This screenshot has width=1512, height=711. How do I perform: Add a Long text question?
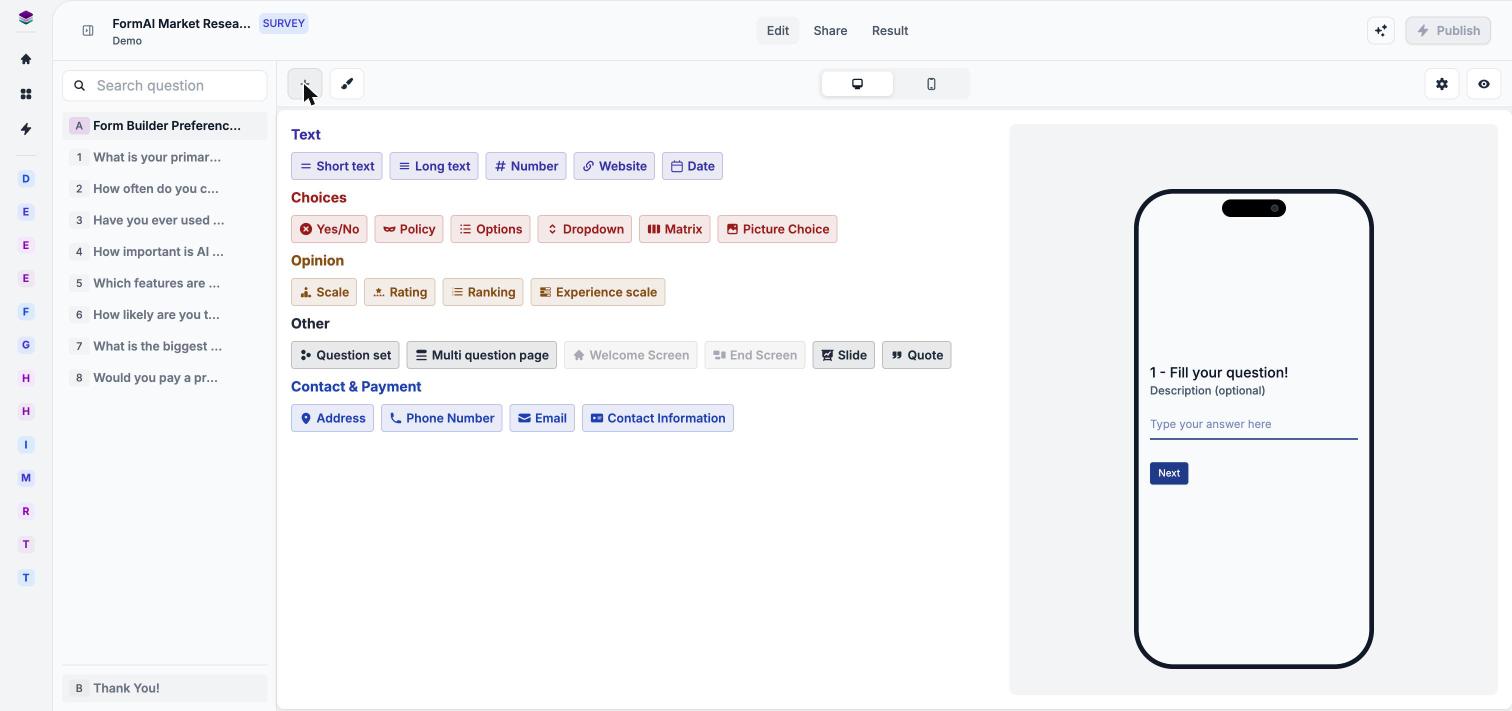tap(434, 166)
